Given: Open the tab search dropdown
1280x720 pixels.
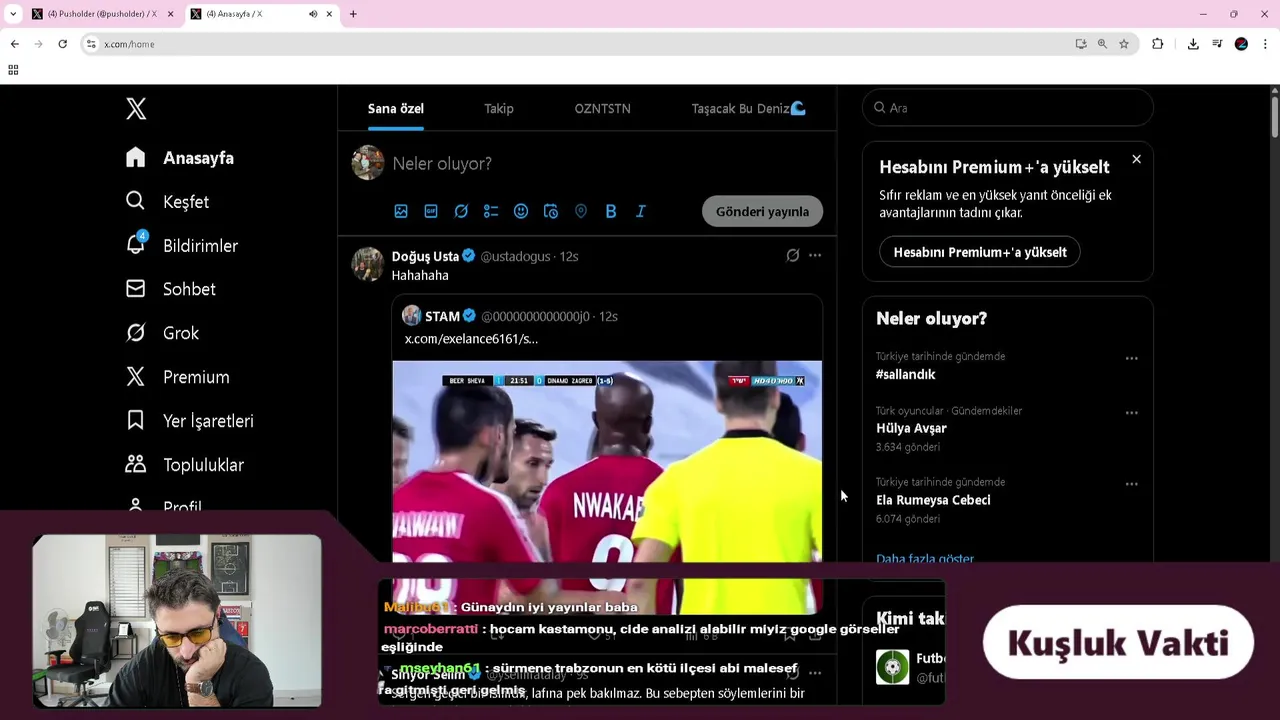Looking at the screenshot, I should tap(13, 14).
